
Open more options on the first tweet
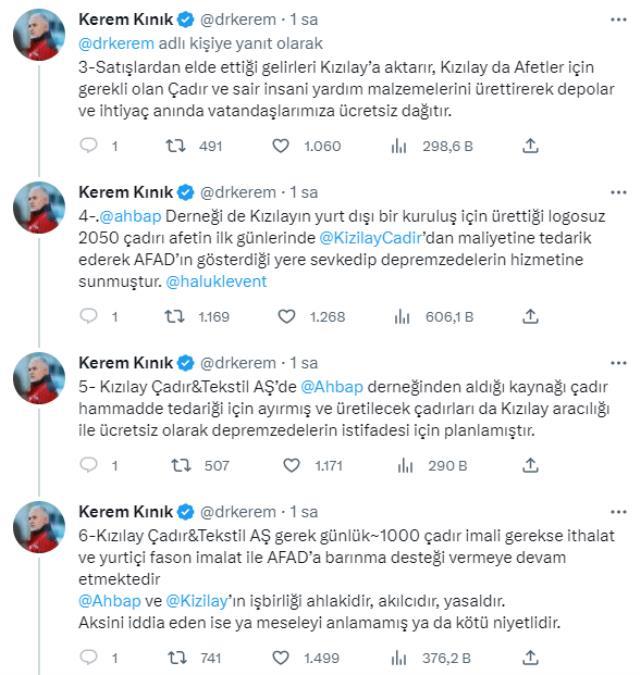coord(618,20)
